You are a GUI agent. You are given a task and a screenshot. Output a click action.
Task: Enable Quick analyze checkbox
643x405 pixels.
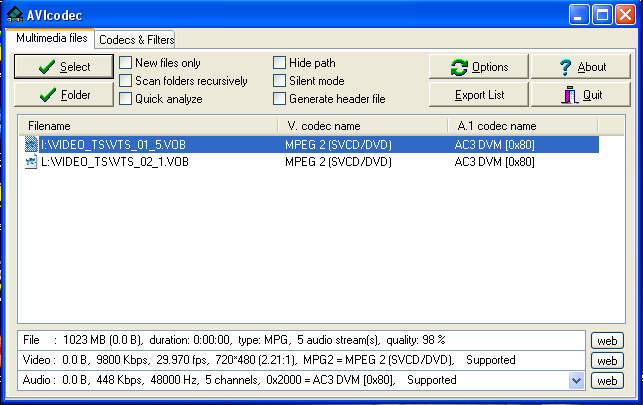coord(125,99)
